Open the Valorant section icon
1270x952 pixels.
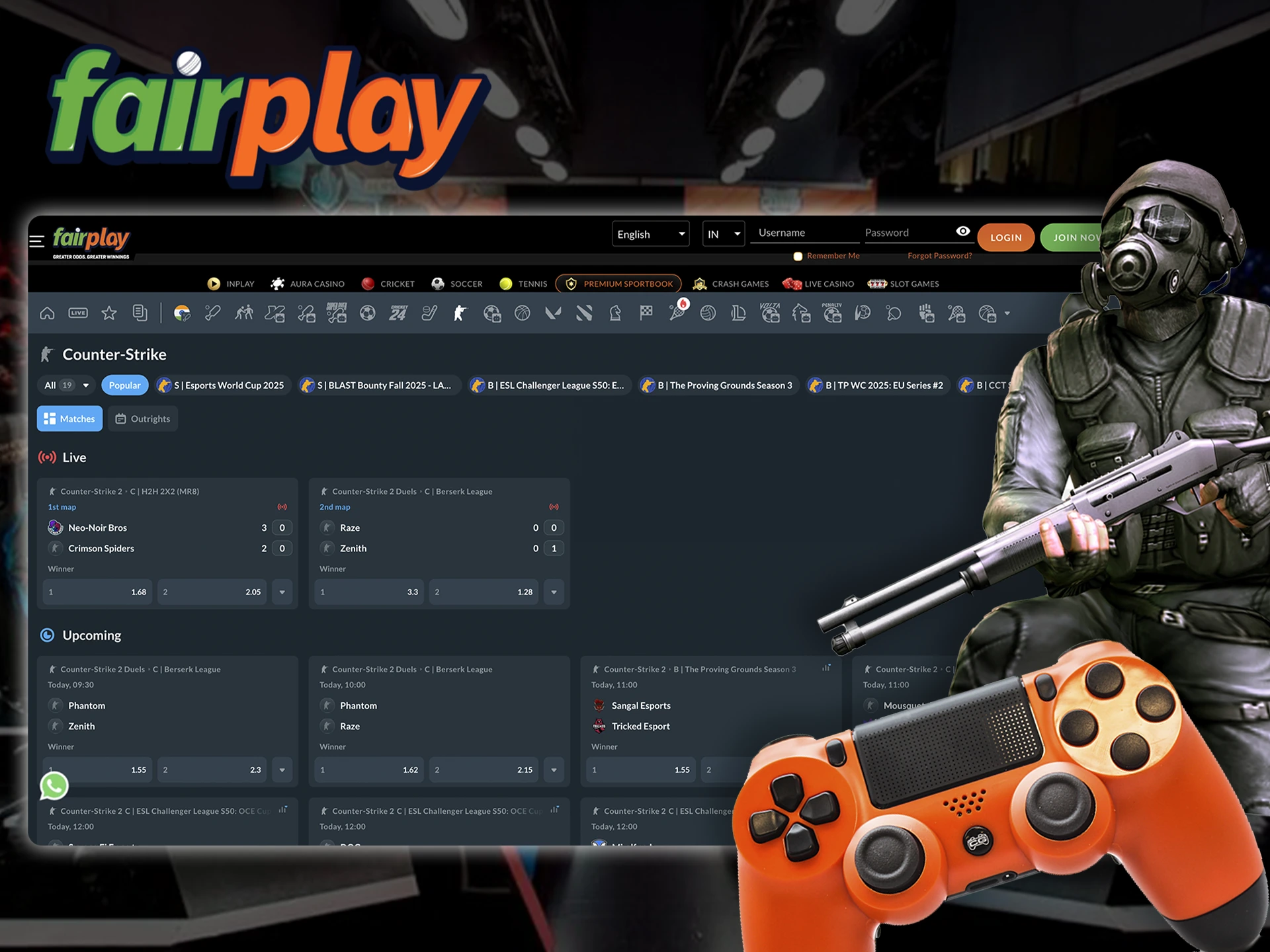pos(553,313)
